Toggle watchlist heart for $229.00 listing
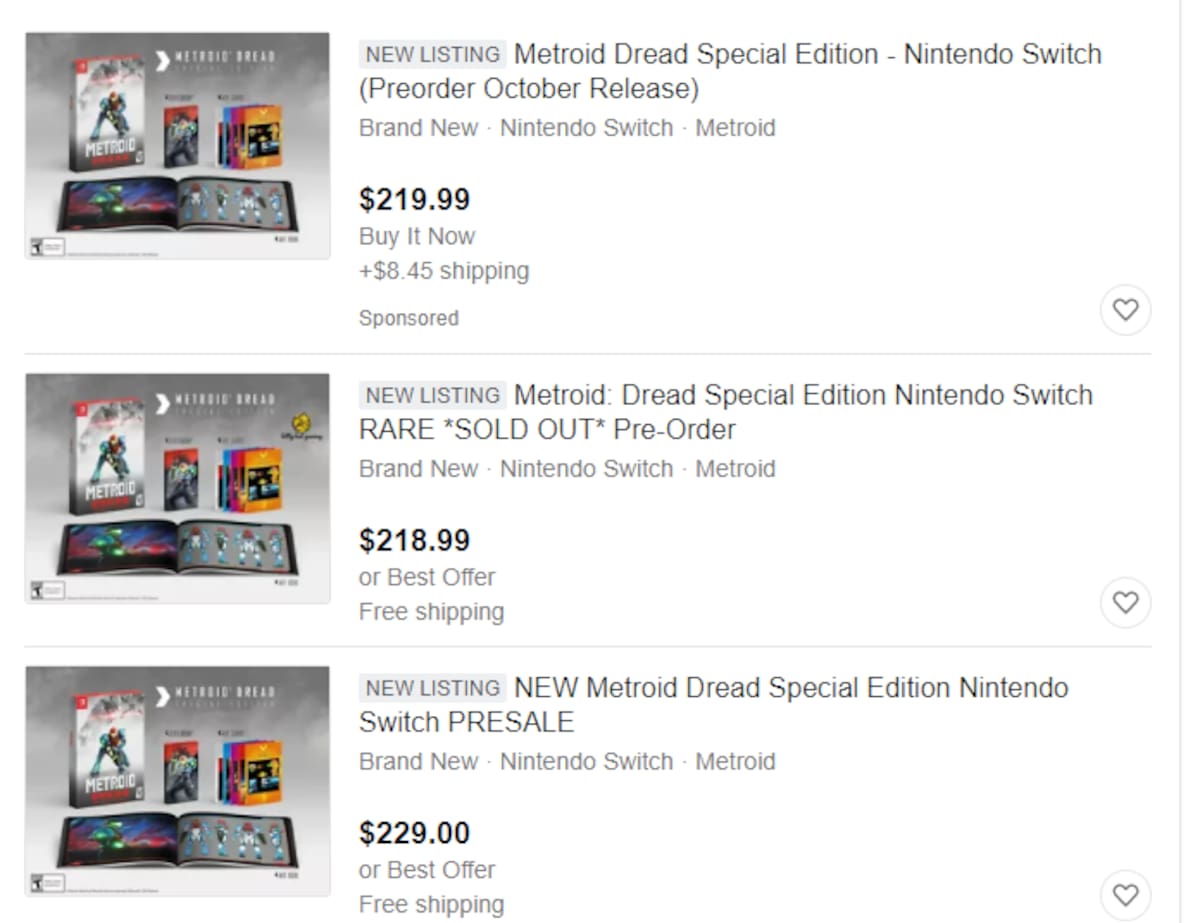The width and height of the screenshot is (1200, 923). pos(1125,895)
